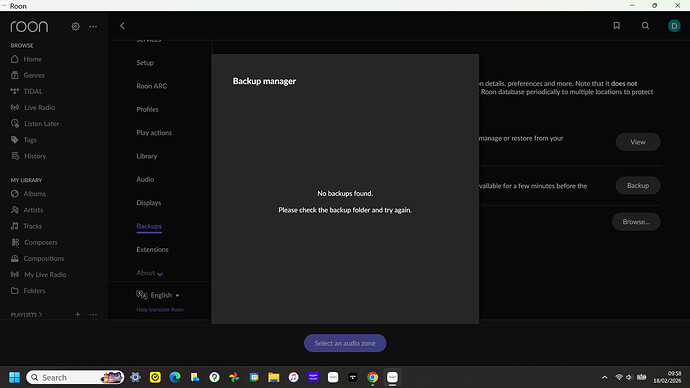Viewport: 690px width, 388px height.
Task: Go back using the left arrow
Action: tap(122, 26)
